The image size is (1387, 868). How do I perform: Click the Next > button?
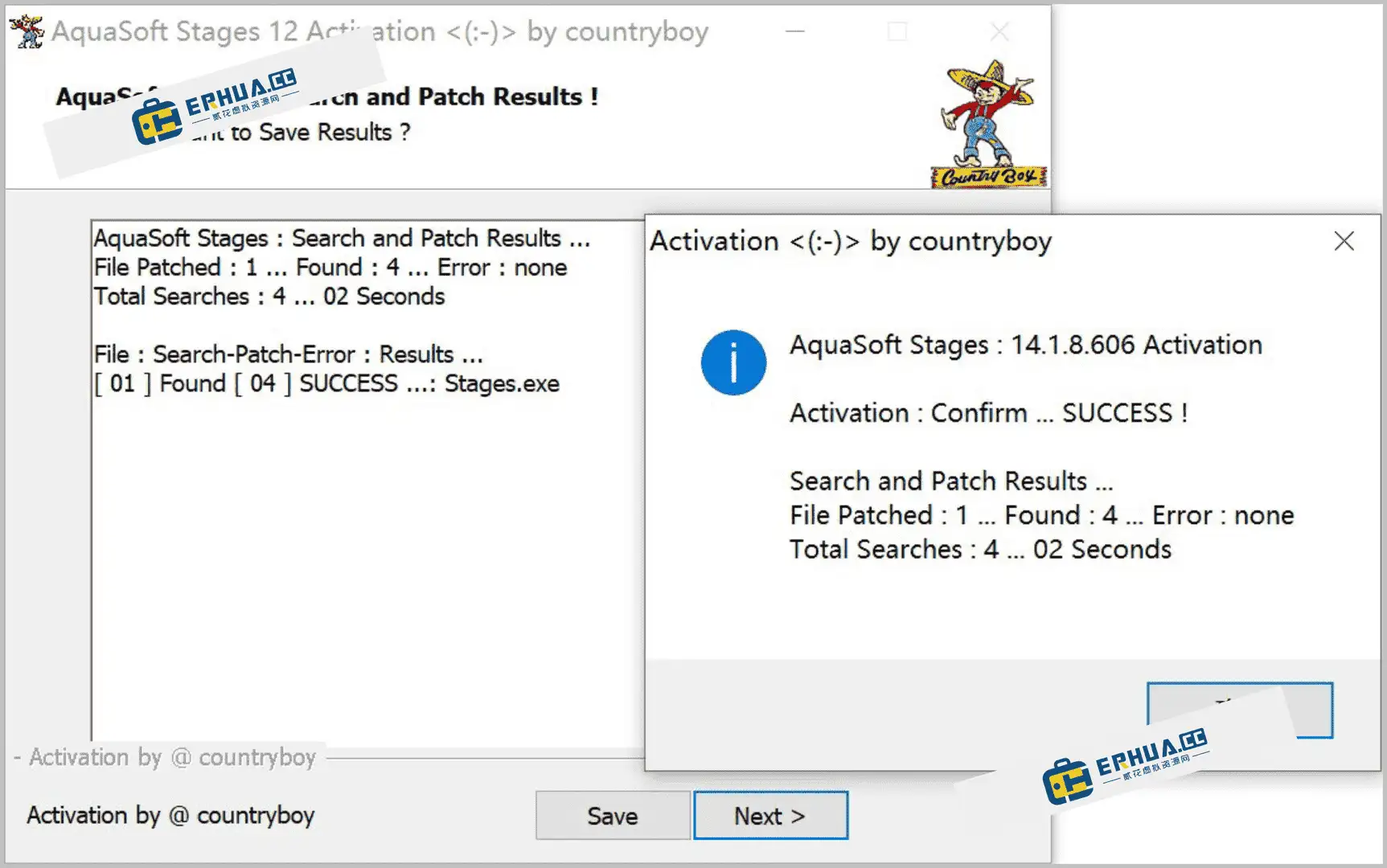pos(770,816)
